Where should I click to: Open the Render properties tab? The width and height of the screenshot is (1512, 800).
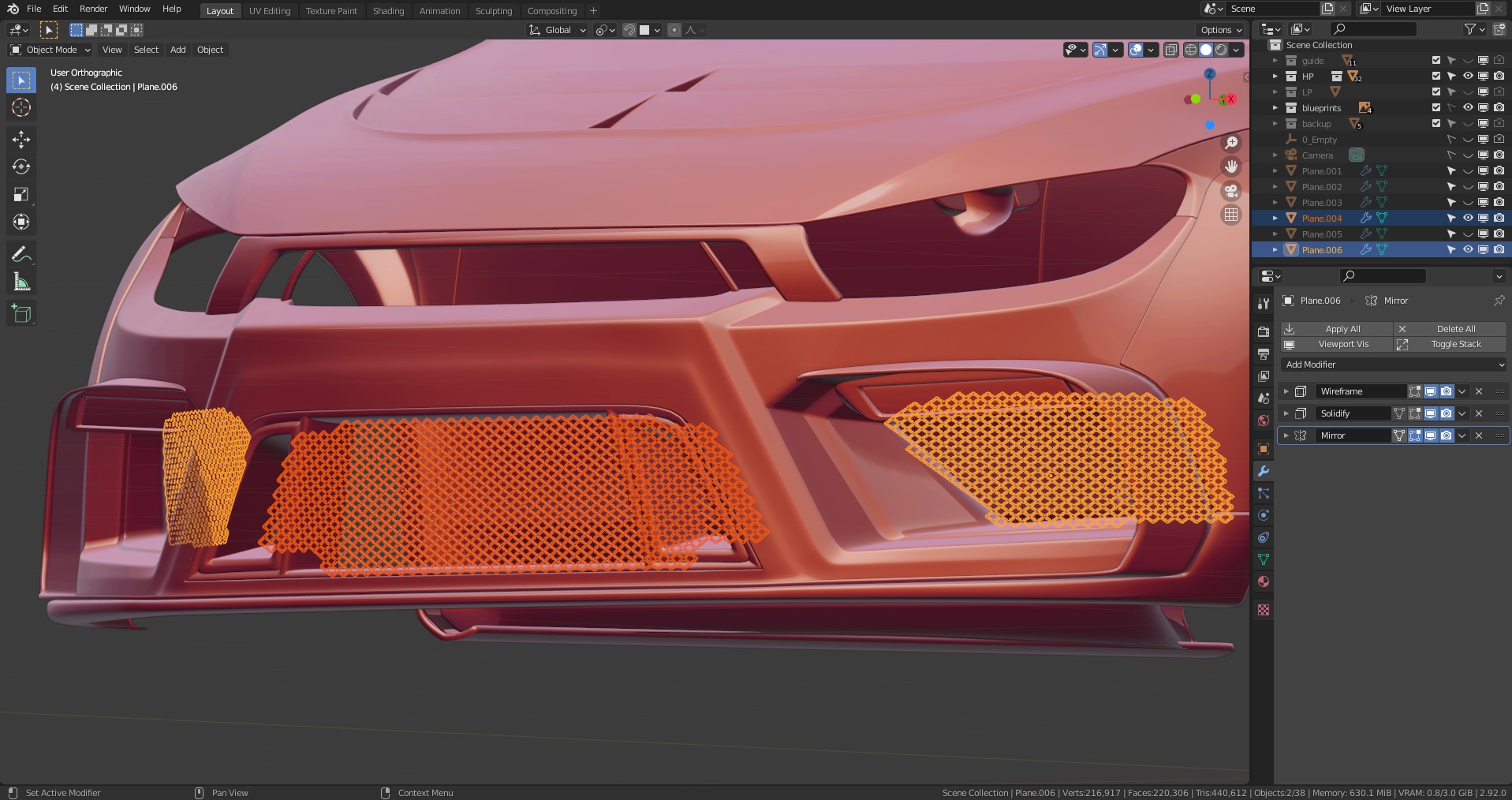[1264, 332]
